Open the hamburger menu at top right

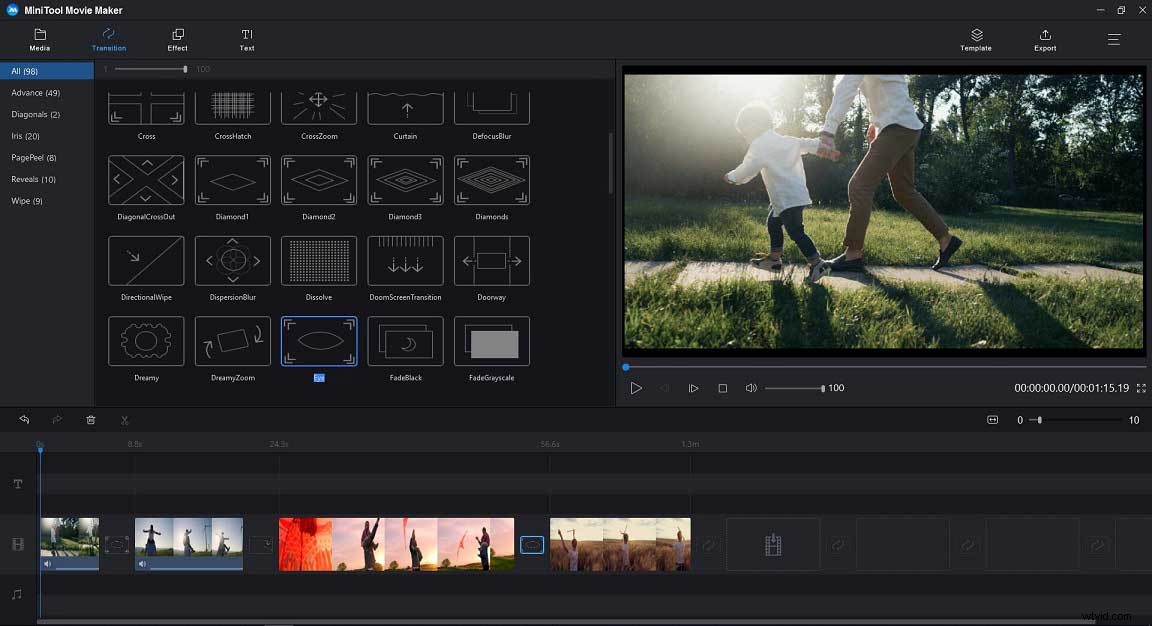[1113, 39]
